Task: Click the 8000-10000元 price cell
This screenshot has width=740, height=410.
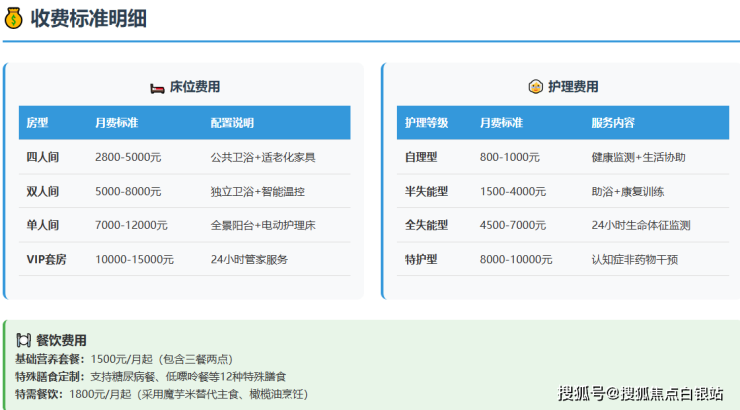Action: [516, 259]
